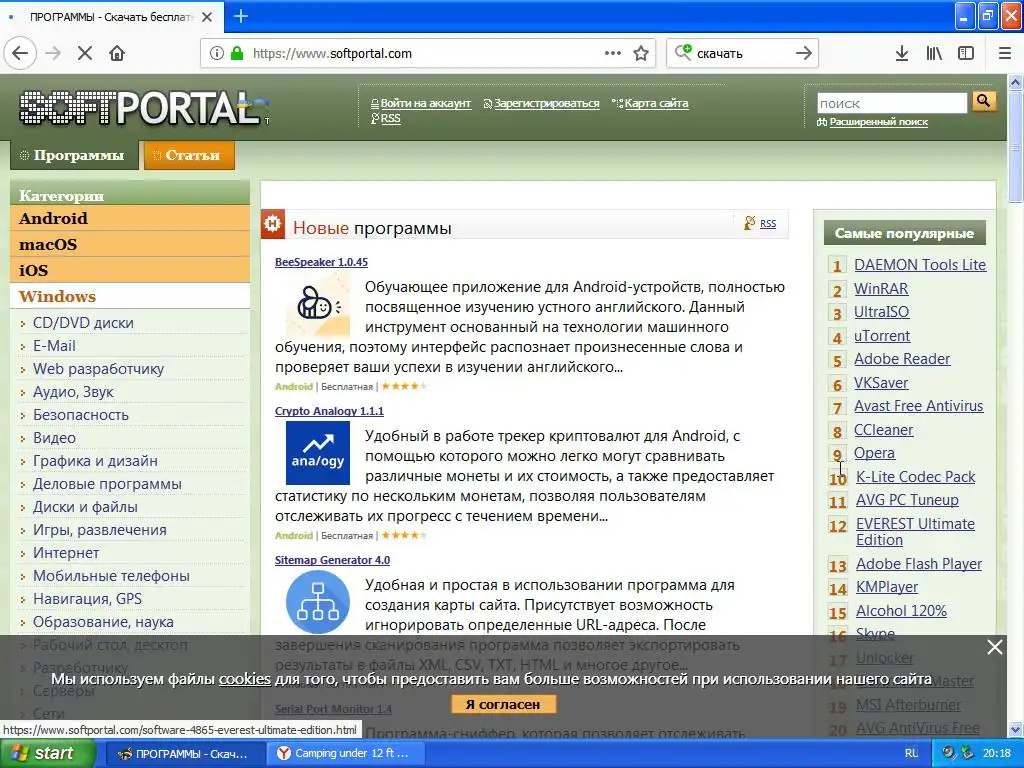This screenshot has width=1024, height=768.
Task: Select ПРОГРАММЫ taskbar window button
Action: 184,753
